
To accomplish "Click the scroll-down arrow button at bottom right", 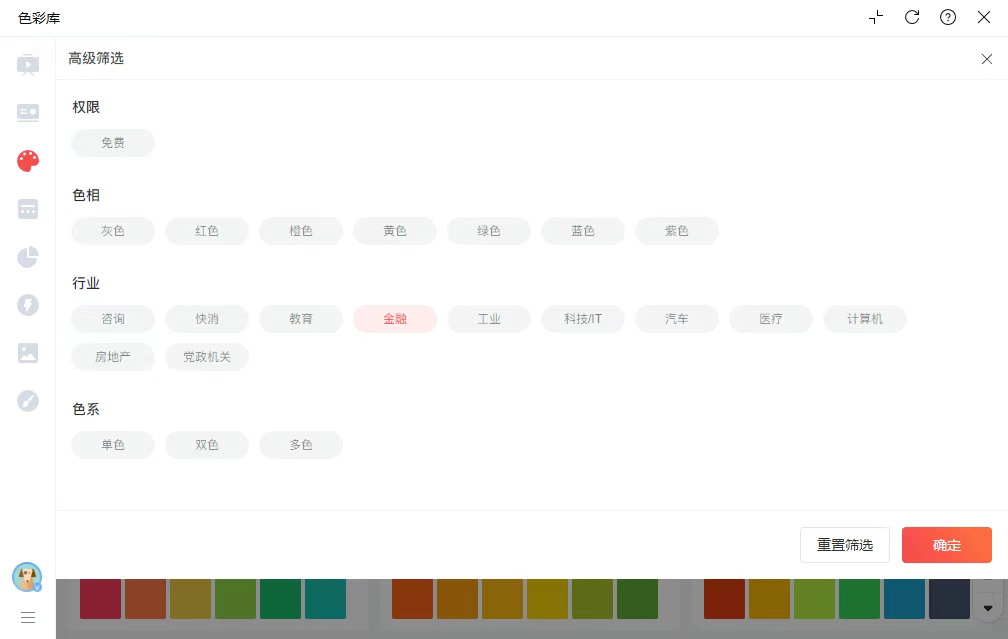I will pos(988,608).
